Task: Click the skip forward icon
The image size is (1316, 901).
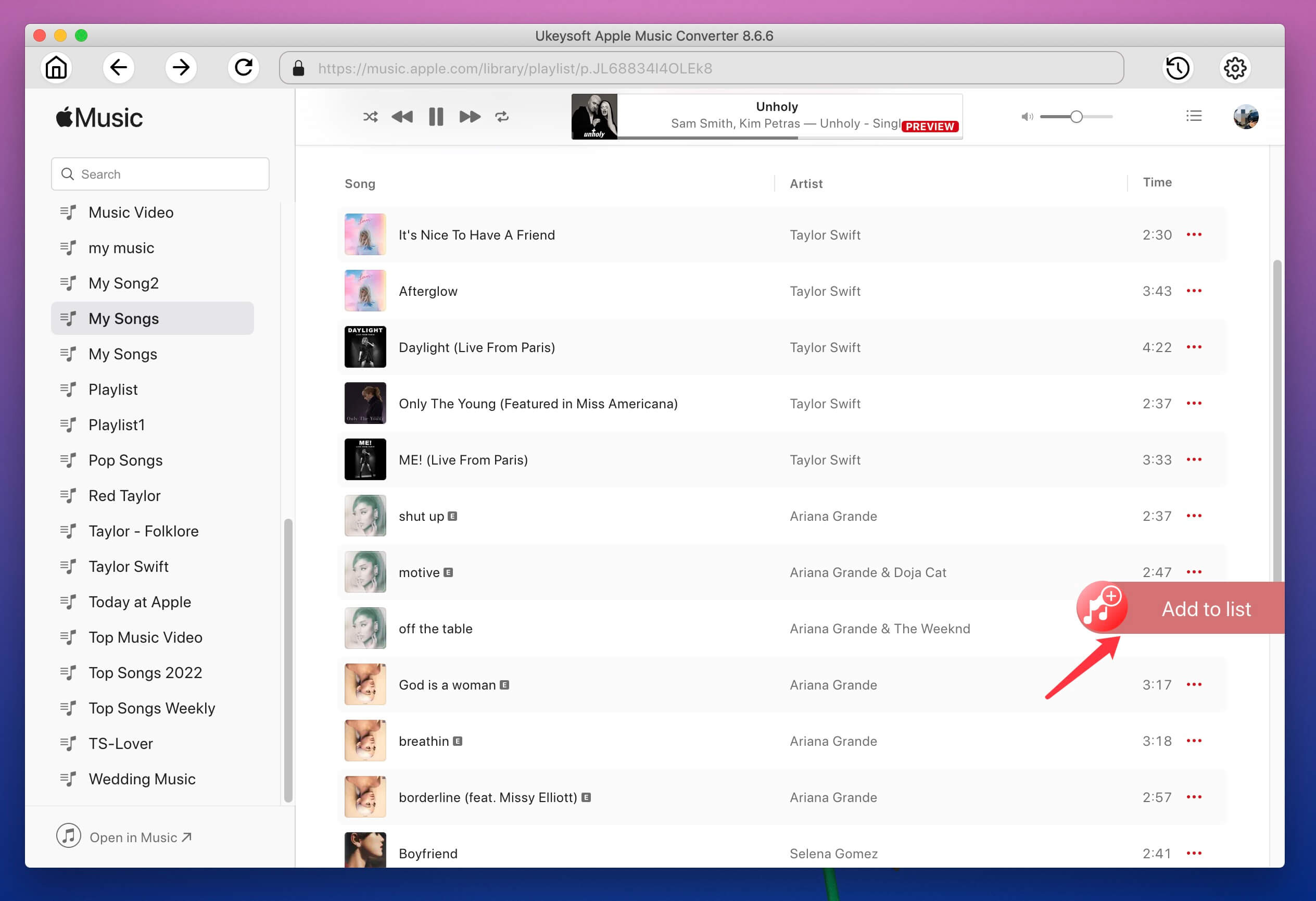Action: 469,116
